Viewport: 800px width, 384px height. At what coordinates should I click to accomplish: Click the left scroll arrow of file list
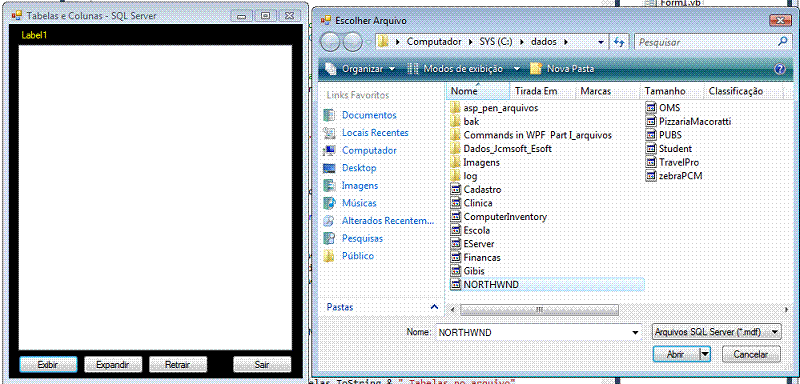[x=452, y=309]
